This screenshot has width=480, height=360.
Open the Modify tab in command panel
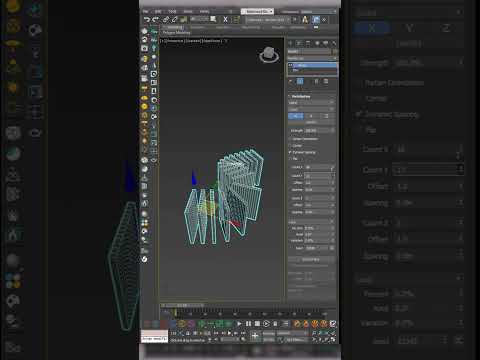pyautogui.click(x=299, y=43)
